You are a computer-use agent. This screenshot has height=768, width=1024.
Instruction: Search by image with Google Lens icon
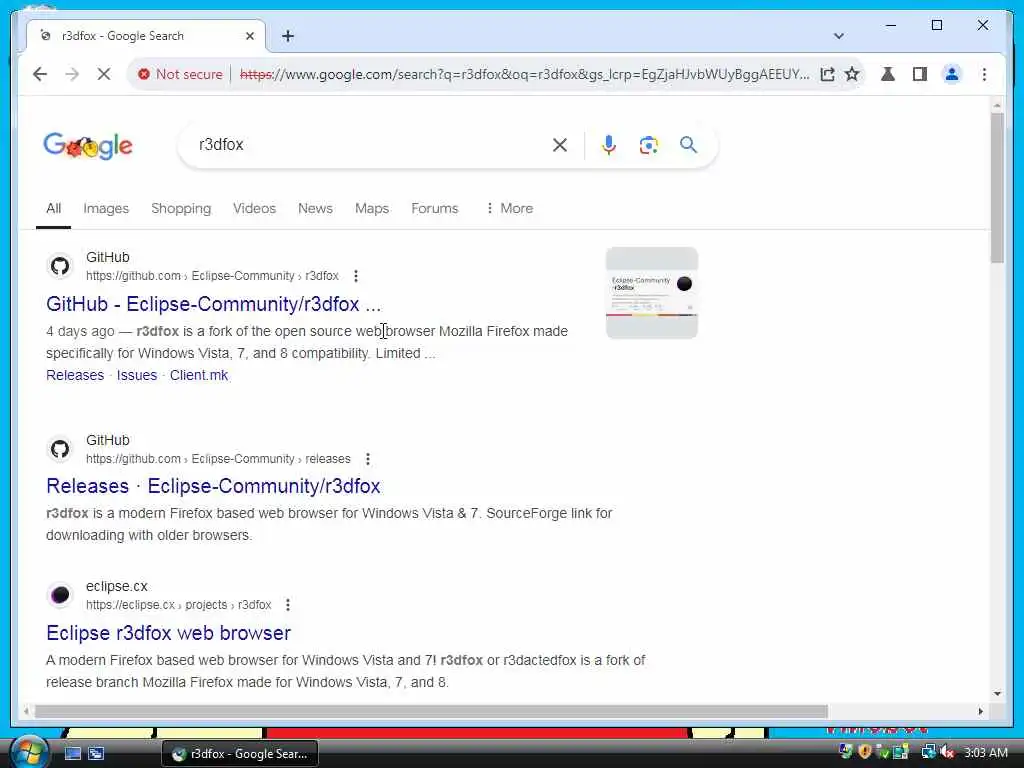[x=648, y=145]
